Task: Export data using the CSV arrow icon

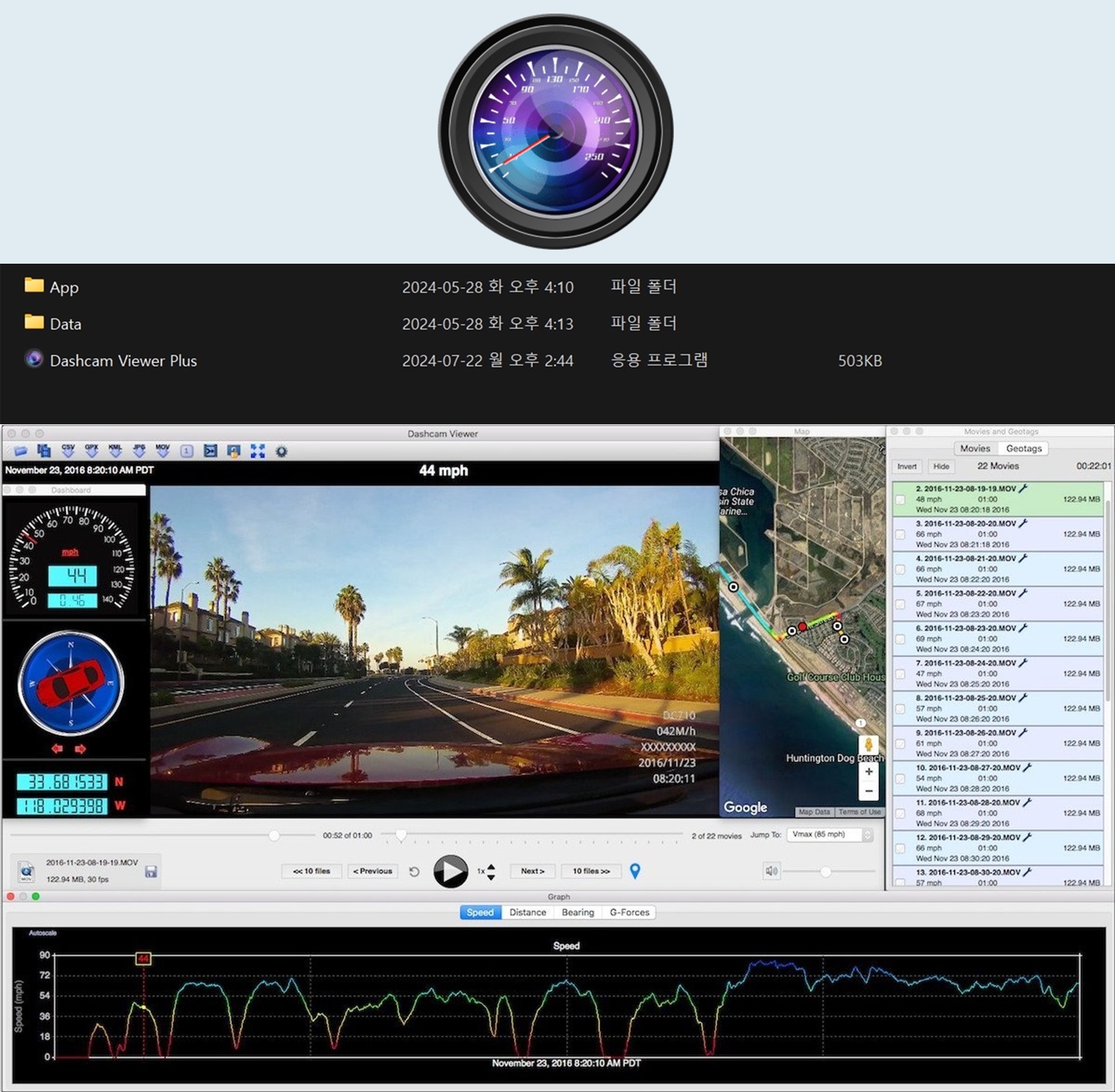Action: pos(68,451)
